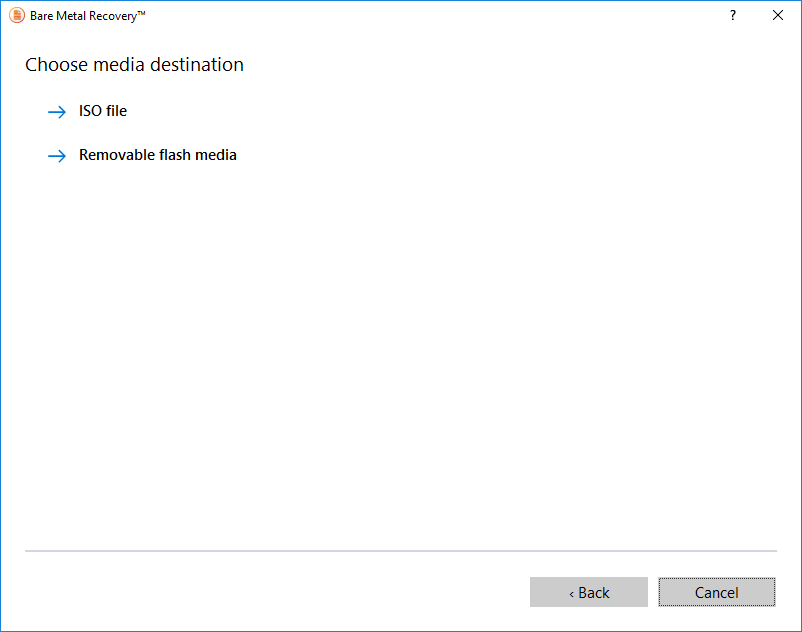Image resolution: width=802 pixels, height=632 pixels.
Task: Click the blue arrow beside ISO file
Action: 56,112
